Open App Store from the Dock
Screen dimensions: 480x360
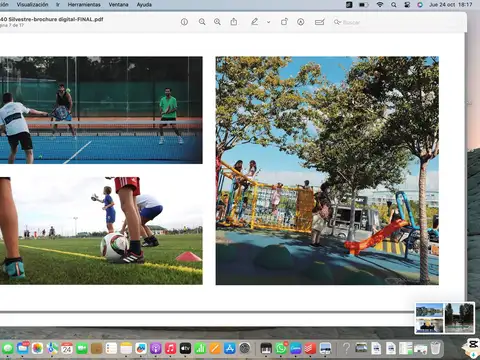click(230, 349)
